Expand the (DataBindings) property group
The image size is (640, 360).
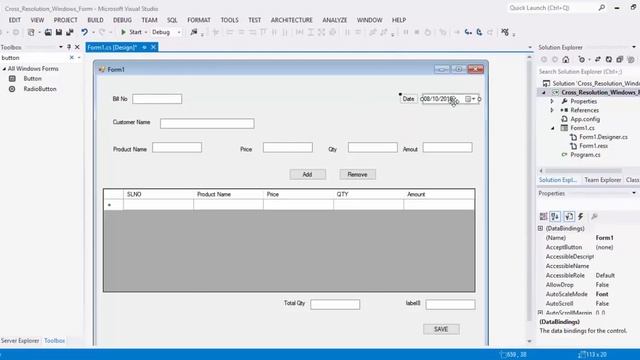(x=540, y=228)
